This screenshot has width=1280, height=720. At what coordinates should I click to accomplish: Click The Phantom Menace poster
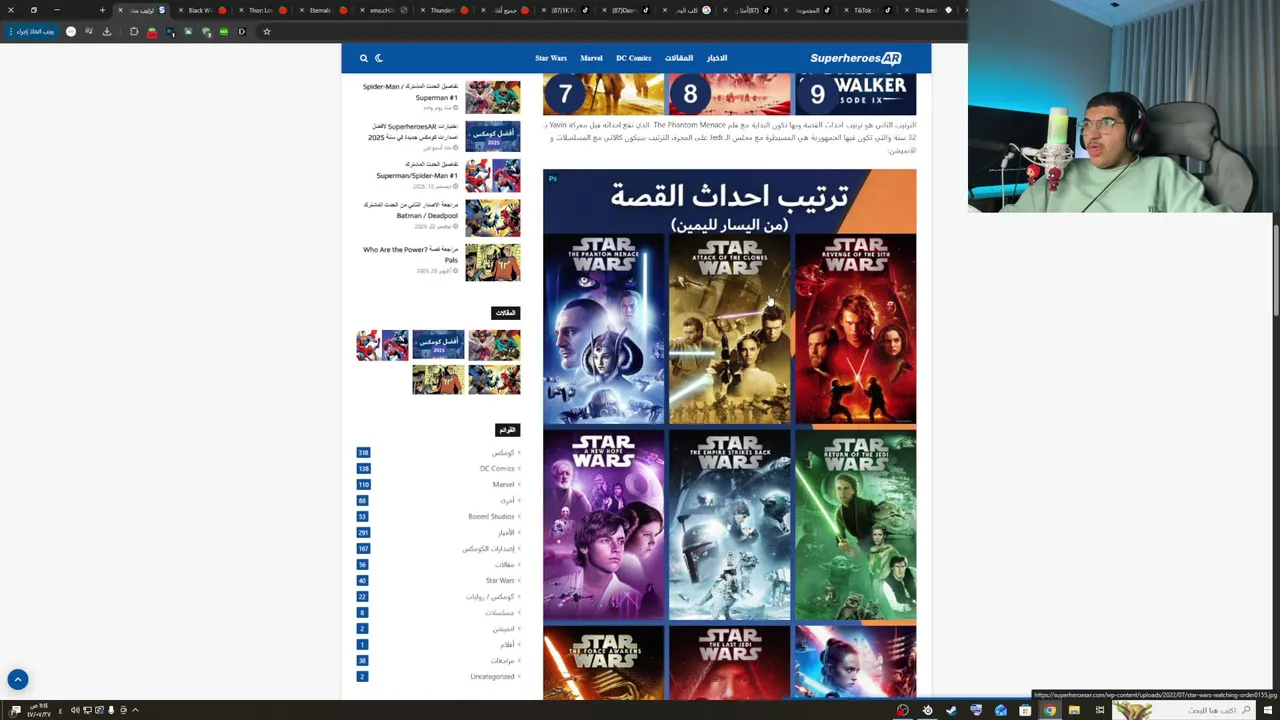coord(604,330)
